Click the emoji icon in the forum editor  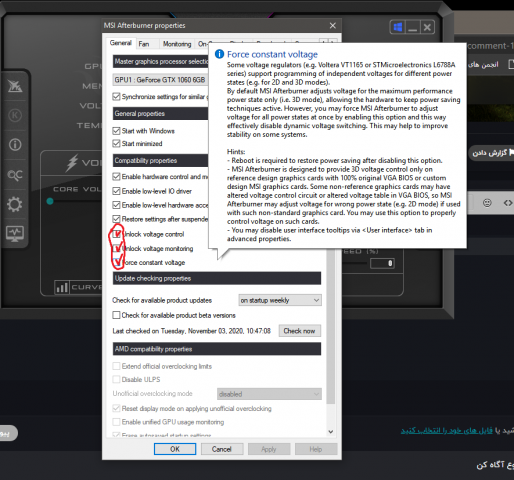pos(487,203)
